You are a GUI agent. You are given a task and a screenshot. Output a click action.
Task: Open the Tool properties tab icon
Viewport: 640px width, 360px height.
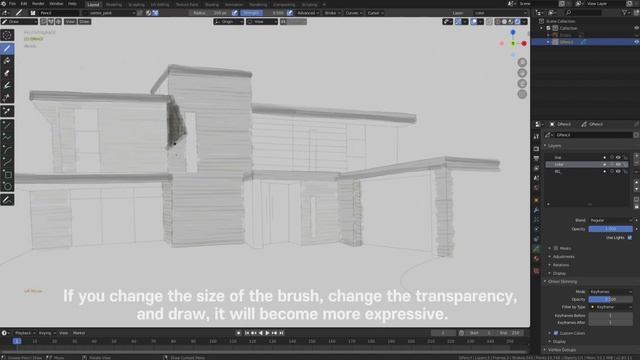pos(536,137)
